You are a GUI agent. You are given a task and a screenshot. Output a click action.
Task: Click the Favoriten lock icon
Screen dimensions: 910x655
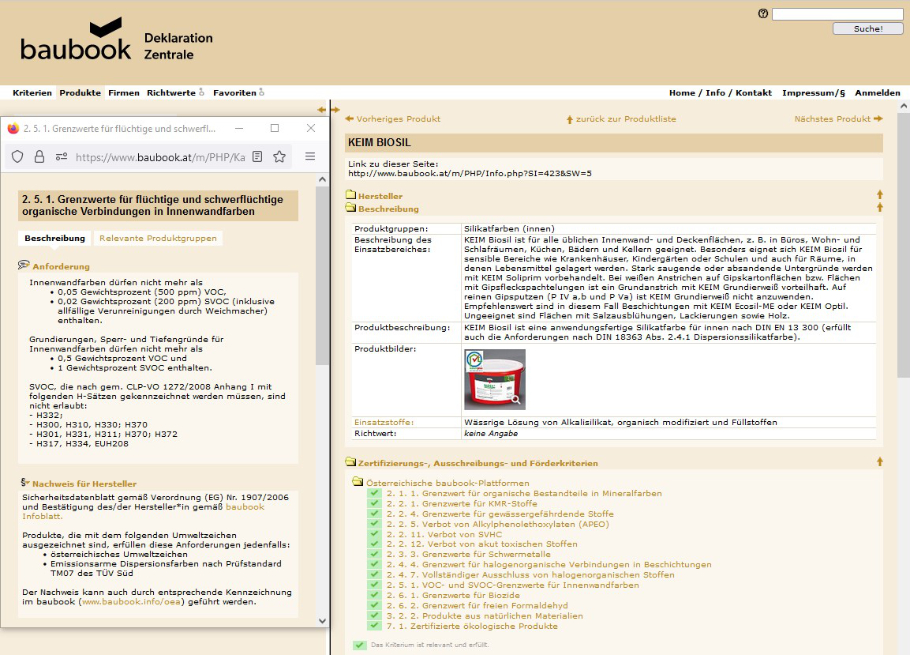coord(262,92)
